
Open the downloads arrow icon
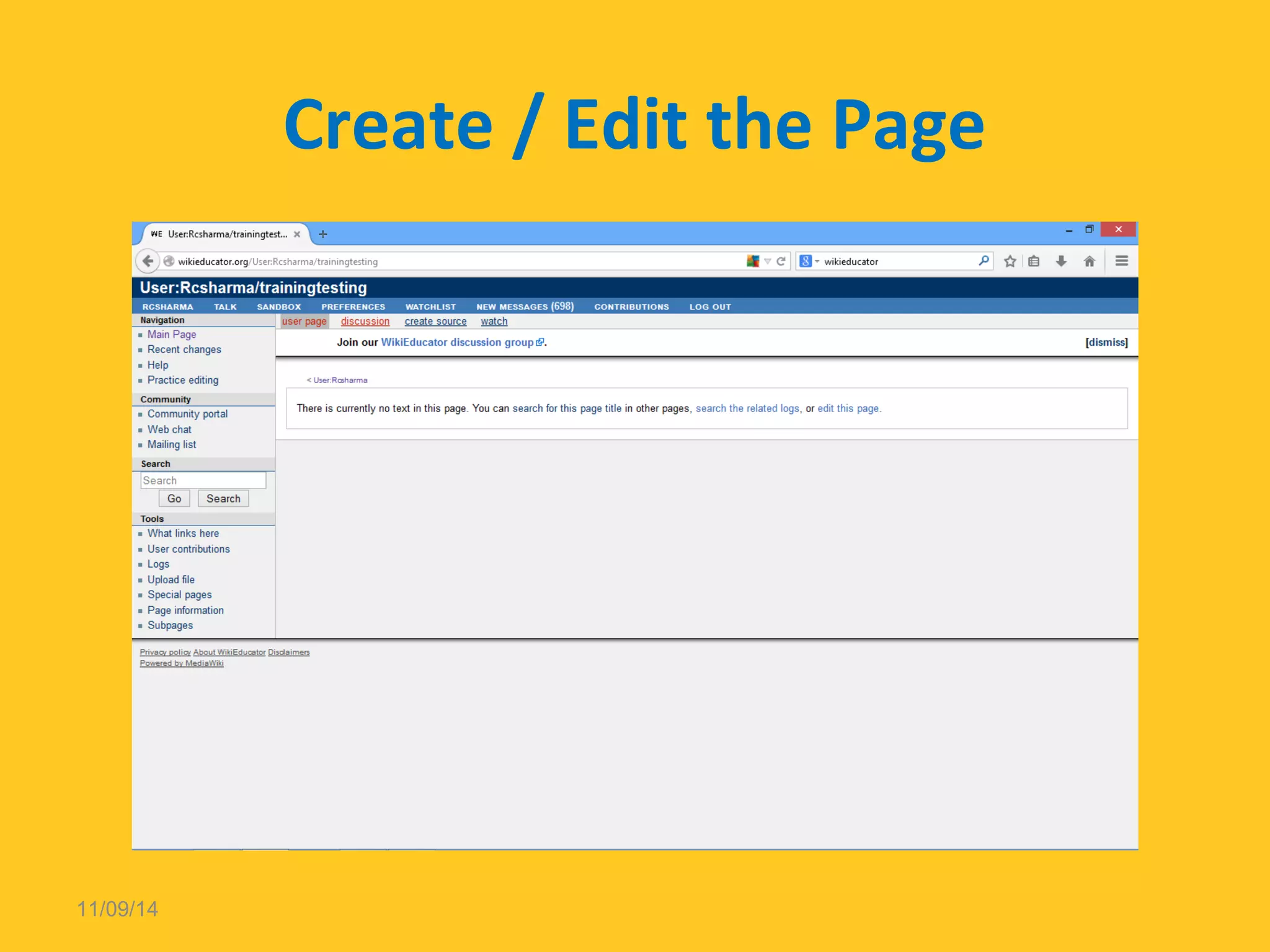point(1061,262)
